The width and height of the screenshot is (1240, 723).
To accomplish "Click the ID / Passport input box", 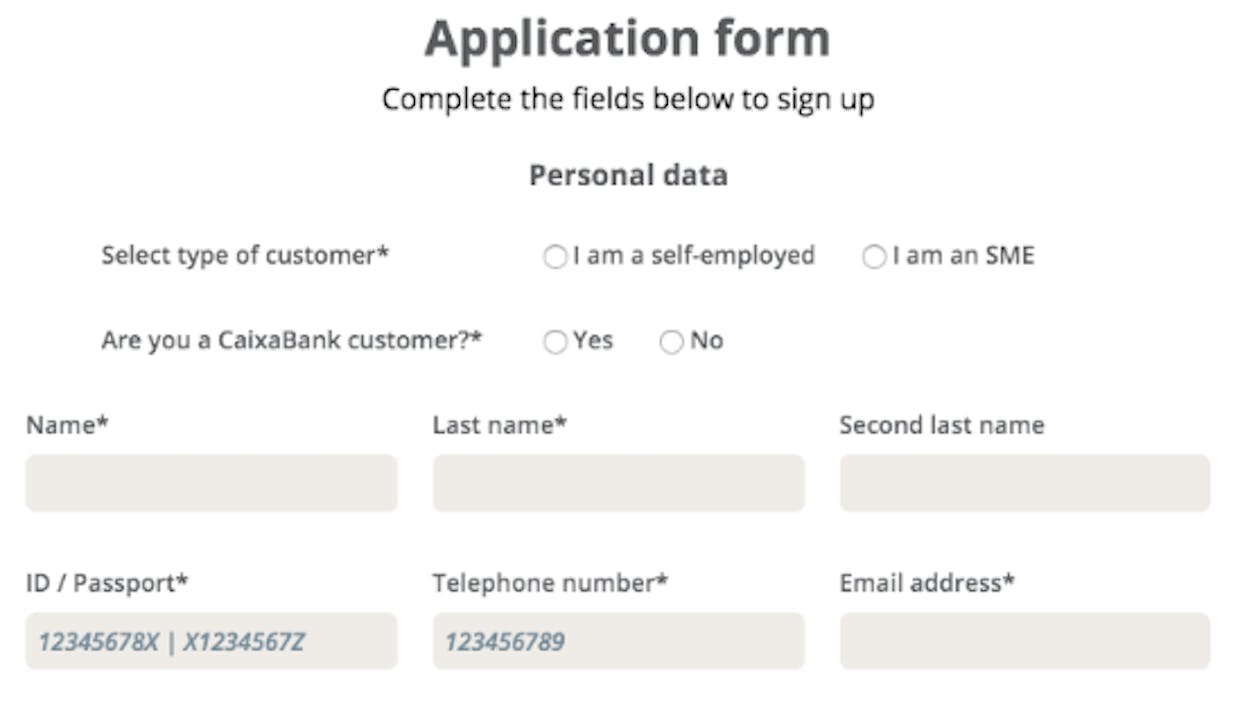I will point(211,641).
